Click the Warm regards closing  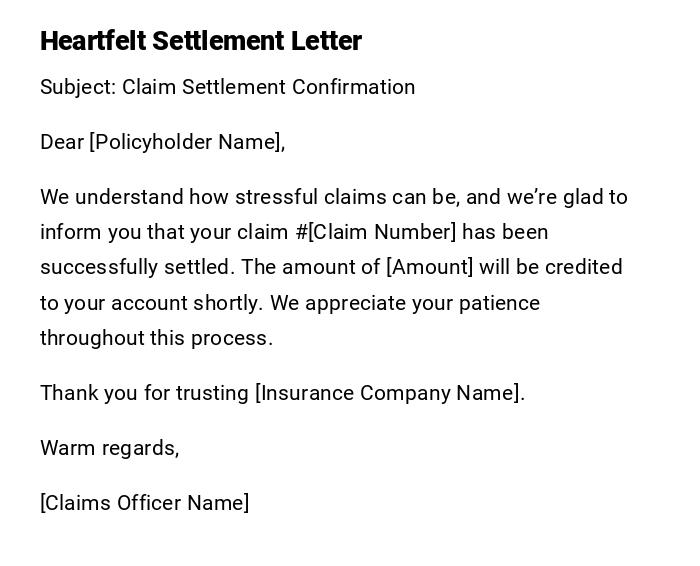click(109, 448)
